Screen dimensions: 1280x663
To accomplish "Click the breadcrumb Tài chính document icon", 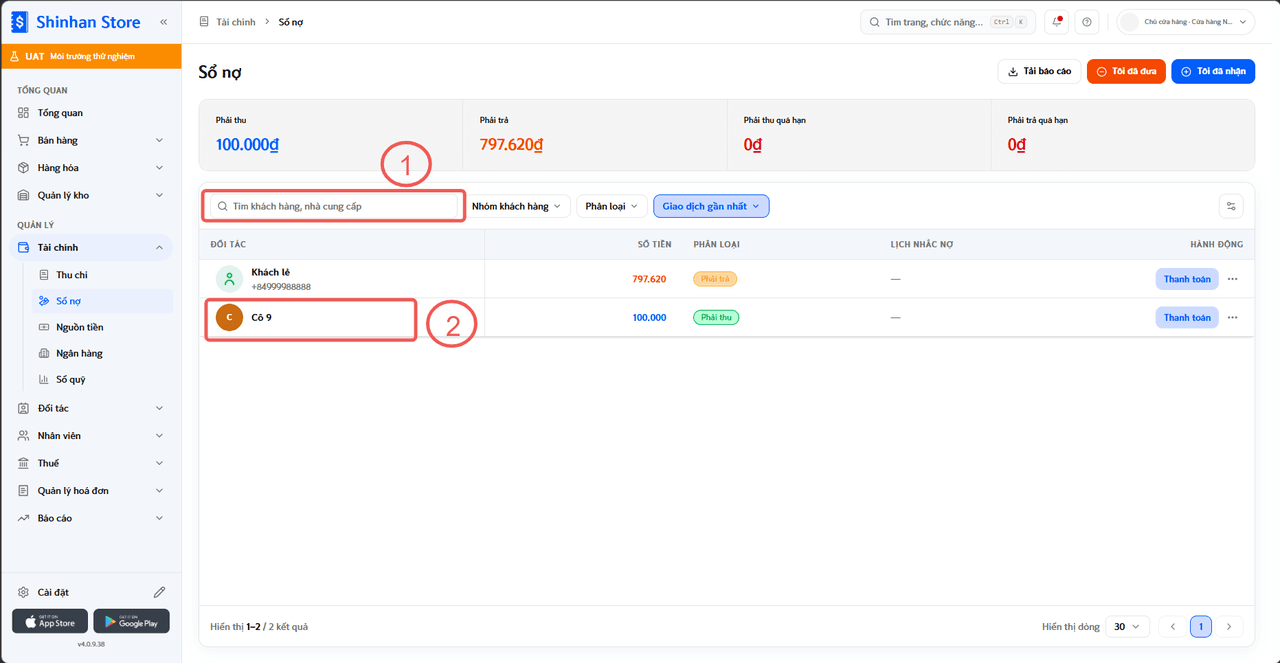I will point(204,22).
